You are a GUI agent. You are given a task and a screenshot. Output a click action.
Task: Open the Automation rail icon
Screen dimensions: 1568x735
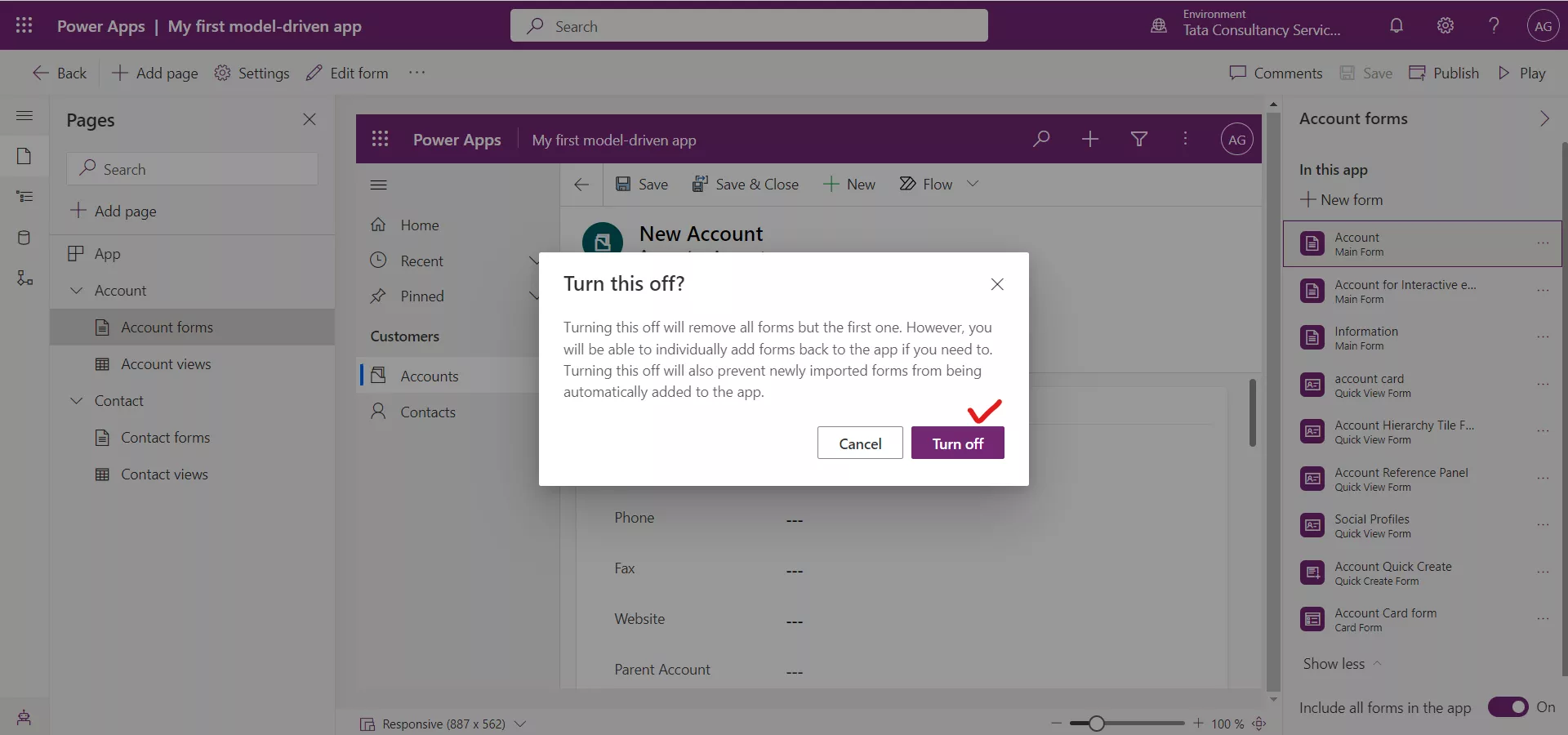(x=24, y=278)
